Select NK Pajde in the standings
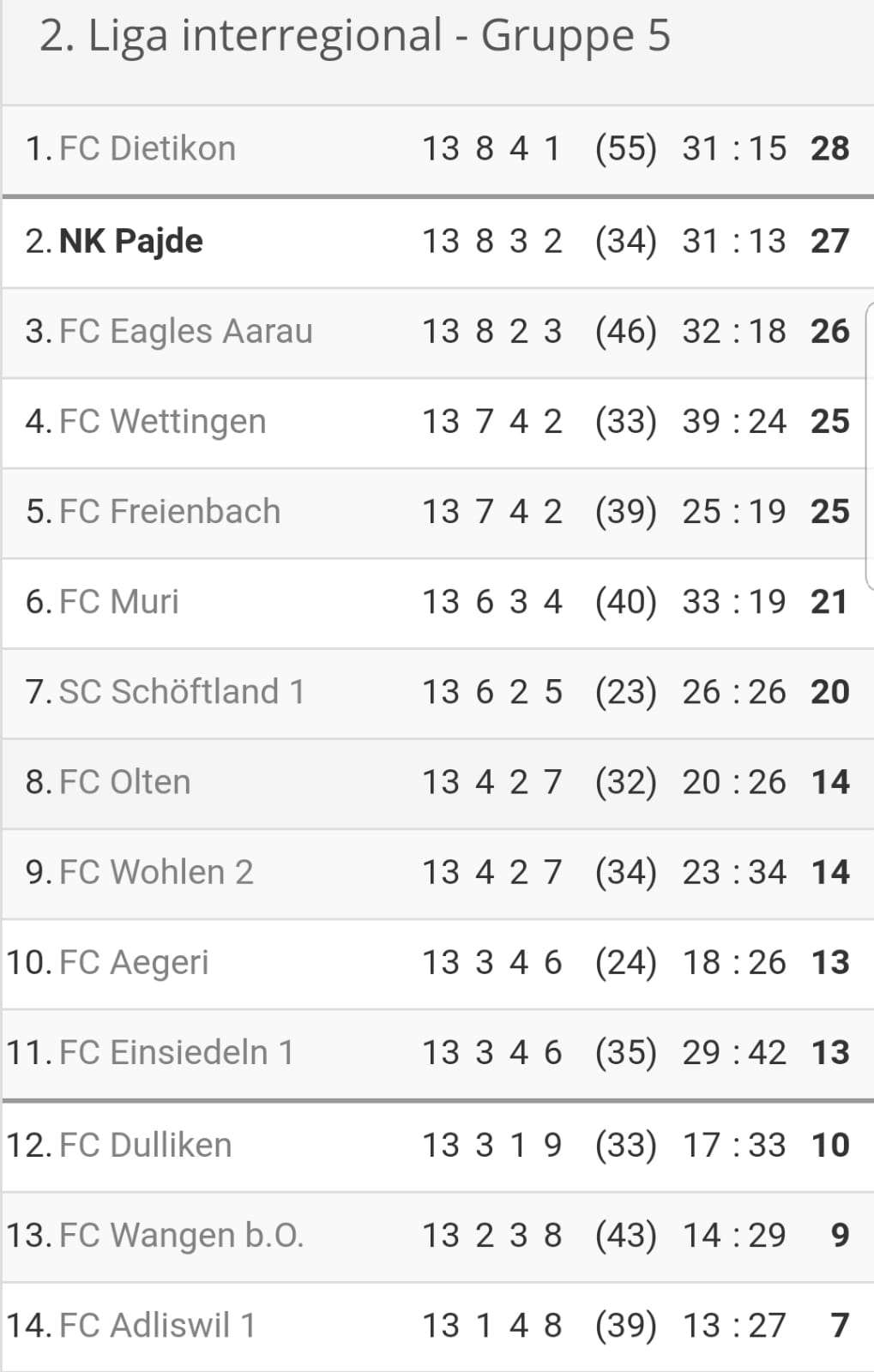The width and height of the screenshot is (874, 1372). click(131, 241)
